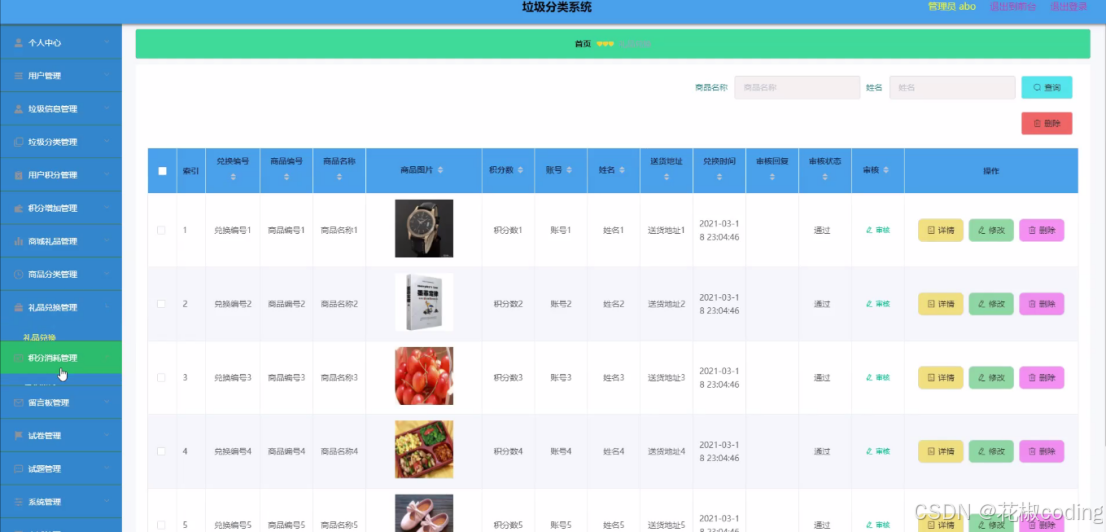The image size is (1107, 532).
Task: Sort table by 兑换编号 column arrows
Action: click(233, 177)
